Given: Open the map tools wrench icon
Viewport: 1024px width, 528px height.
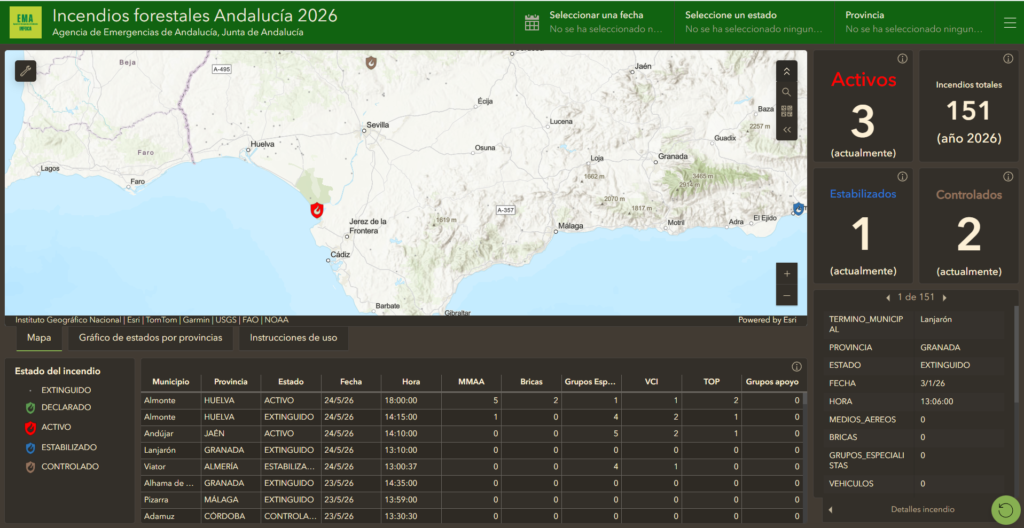Looking at the screenshot, I should [25, 71].
